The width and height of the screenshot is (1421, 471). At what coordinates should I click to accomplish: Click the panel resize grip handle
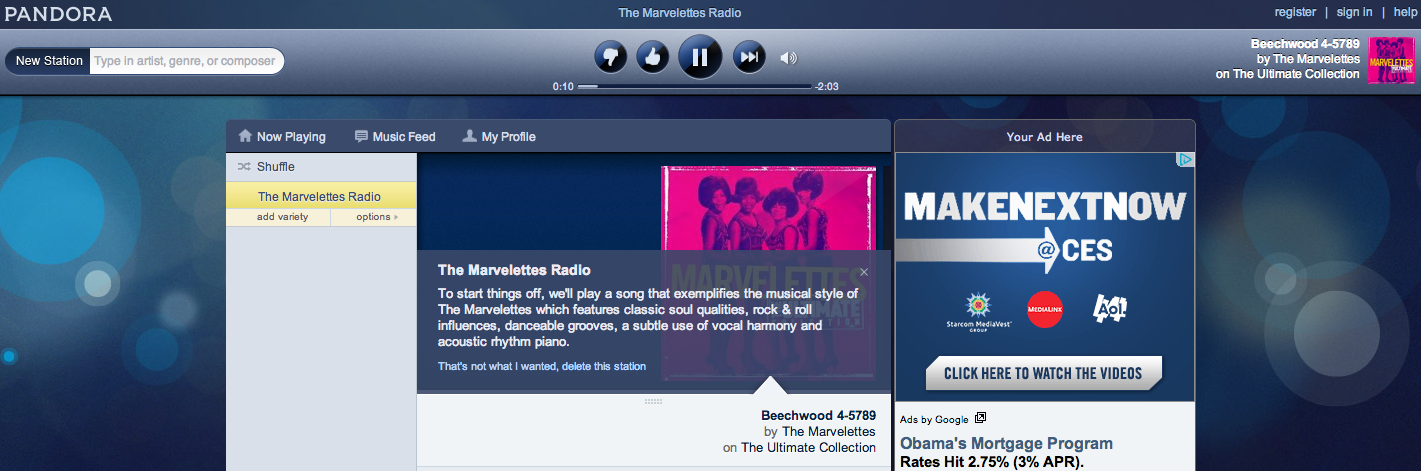(x=653, y=401)
